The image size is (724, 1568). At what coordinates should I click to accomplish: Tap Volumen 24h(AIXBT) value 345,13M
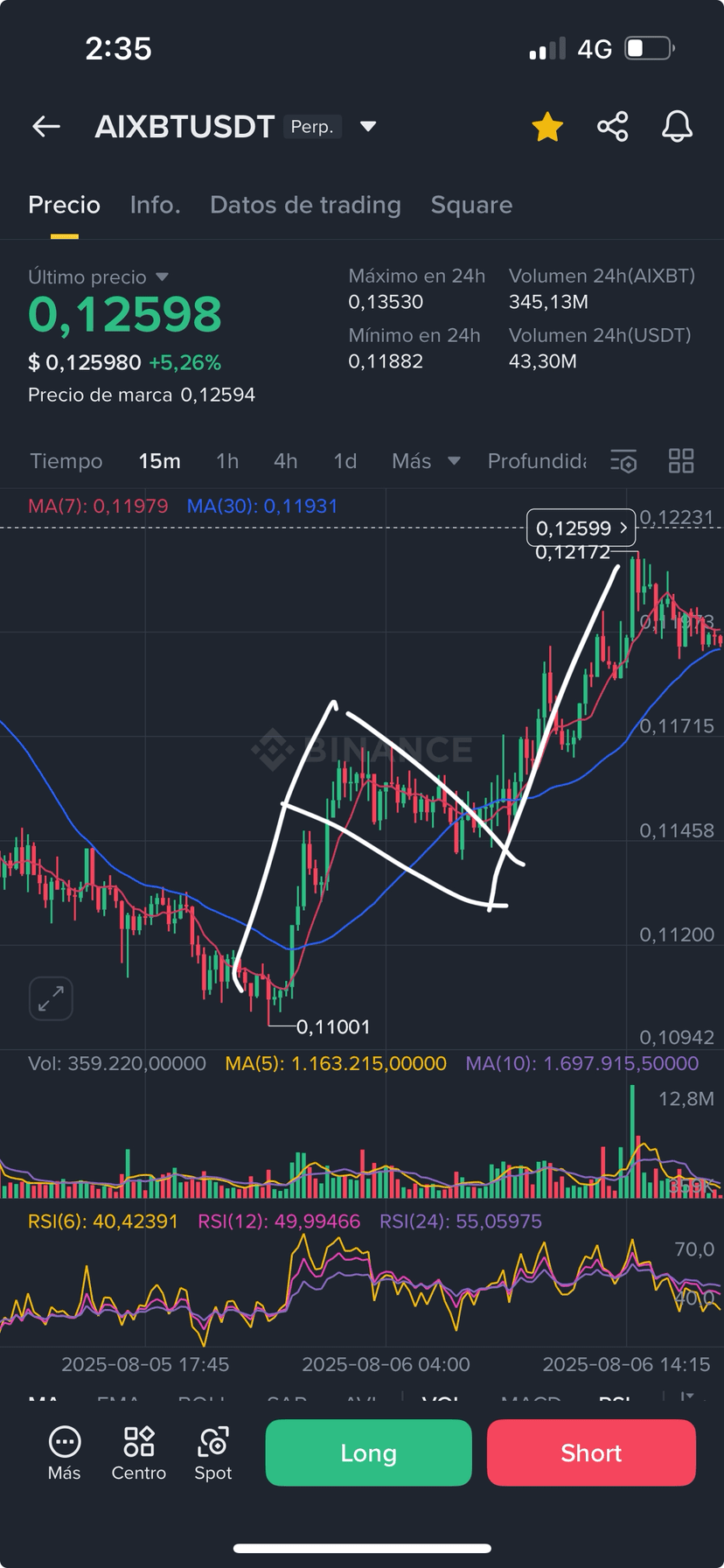[548, 302]
